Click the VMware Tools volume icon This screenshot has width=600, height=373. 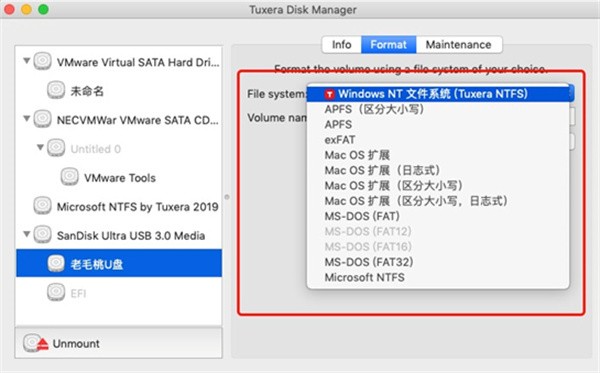70,177
